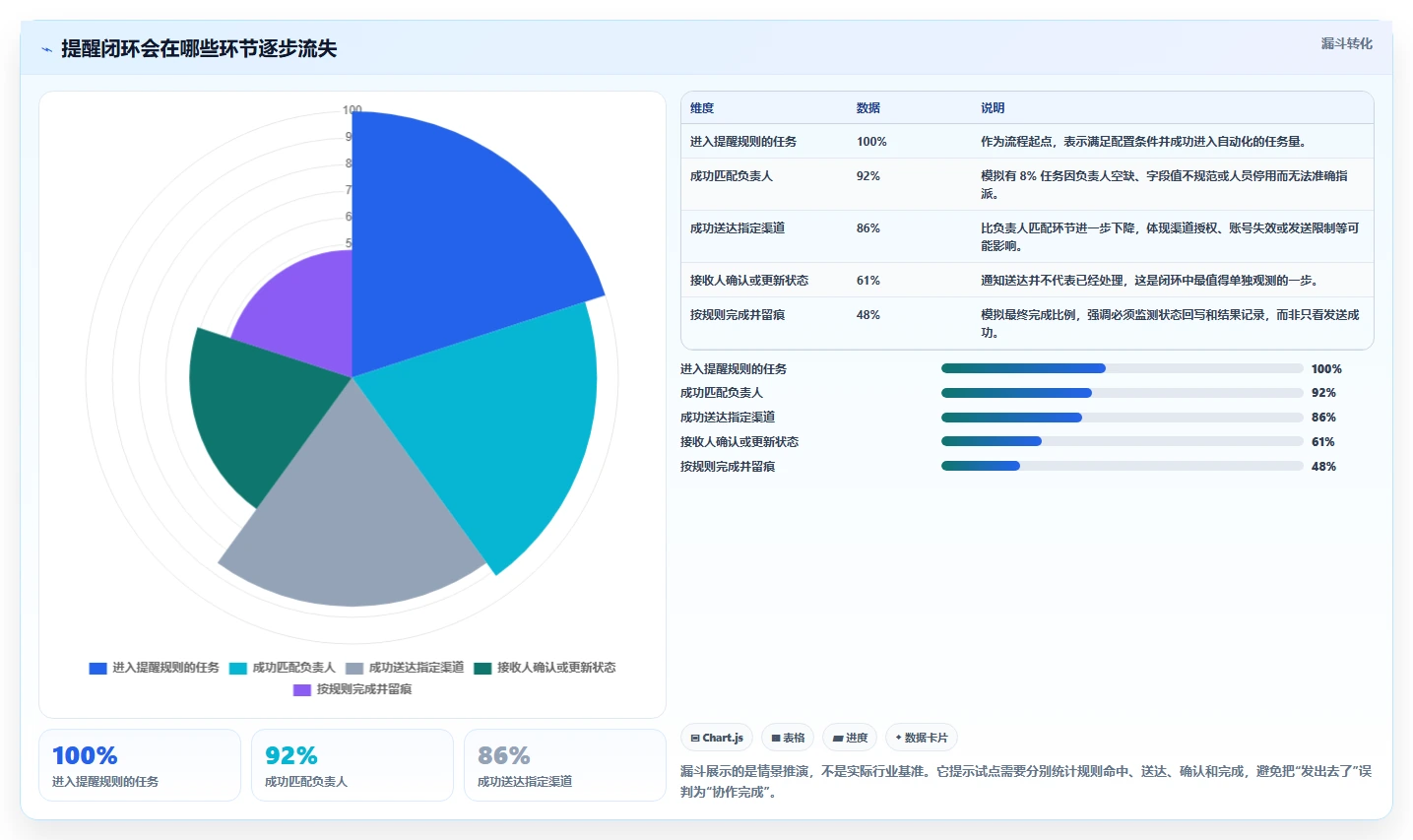
Task: Click the 表格 tag
Action: 788,738
